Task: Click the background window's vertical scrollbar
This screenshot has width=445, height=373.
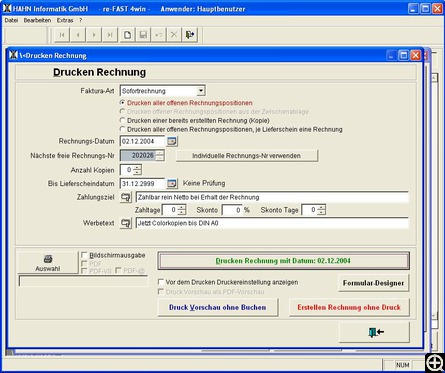Action: coord(434,197)
